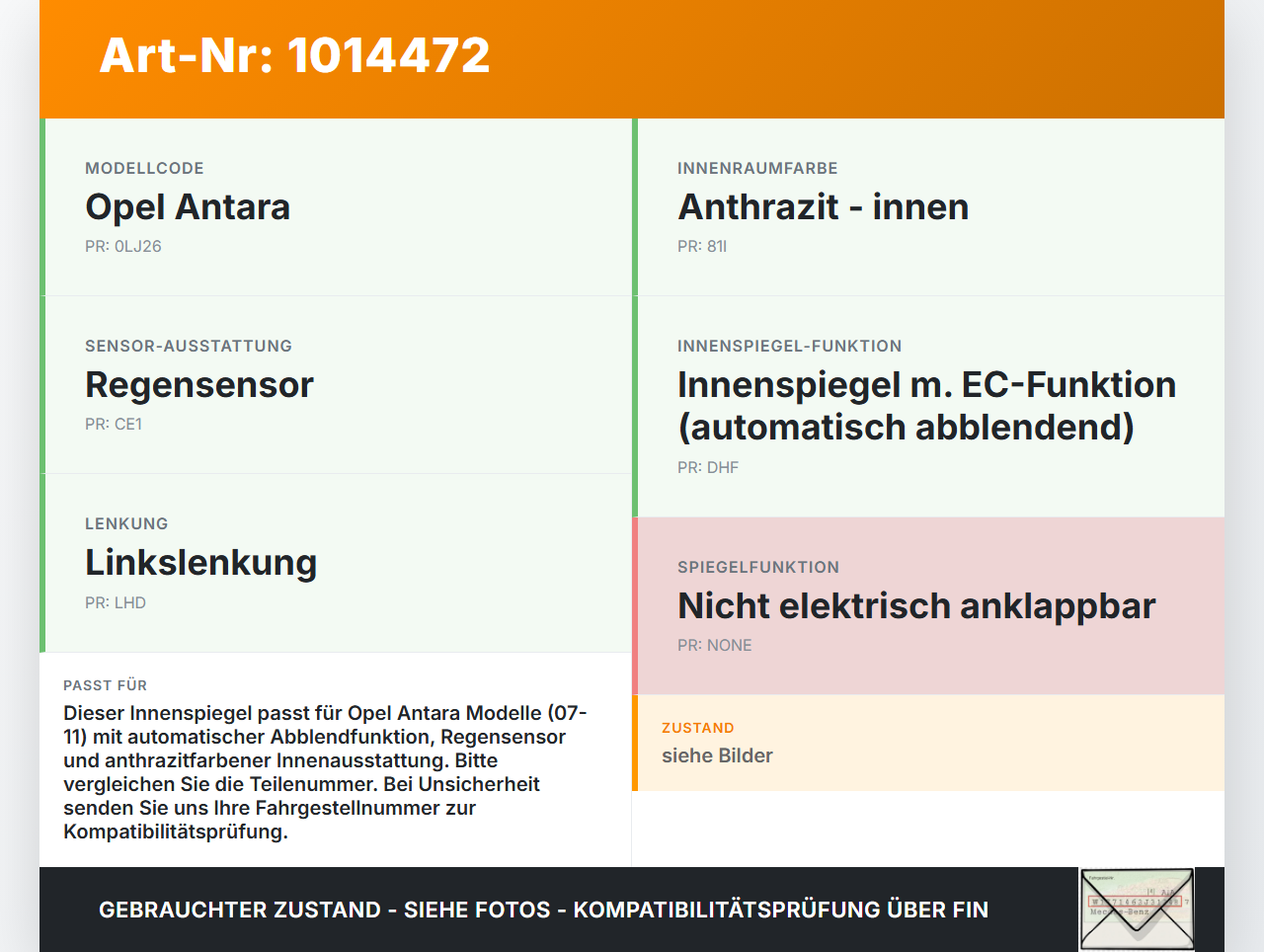The image size is (1264, 952).
Task: Select the PR: CE1 code text
Action: tap(114, 424)
